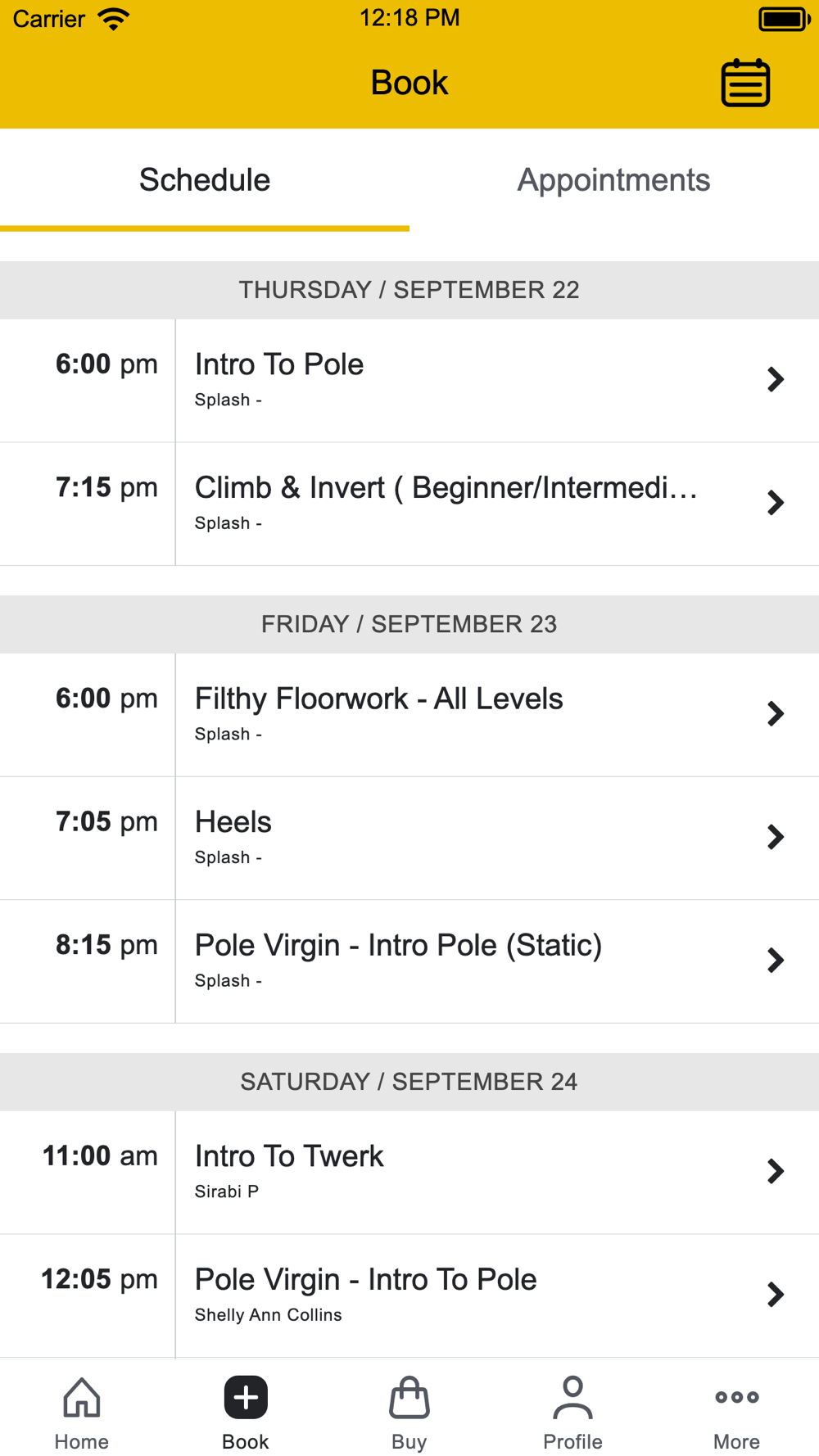The image size is (819, 1456).
Task: Tap the Home icon in bottom bar
Action: (82, 1397)
